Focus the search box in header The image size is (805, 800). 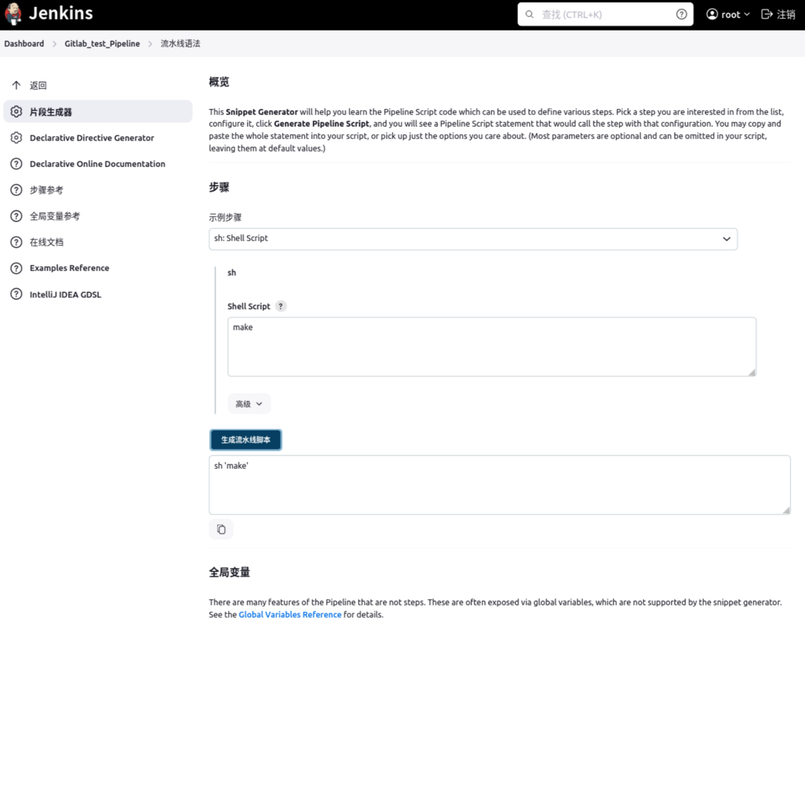tap(605, 14)
